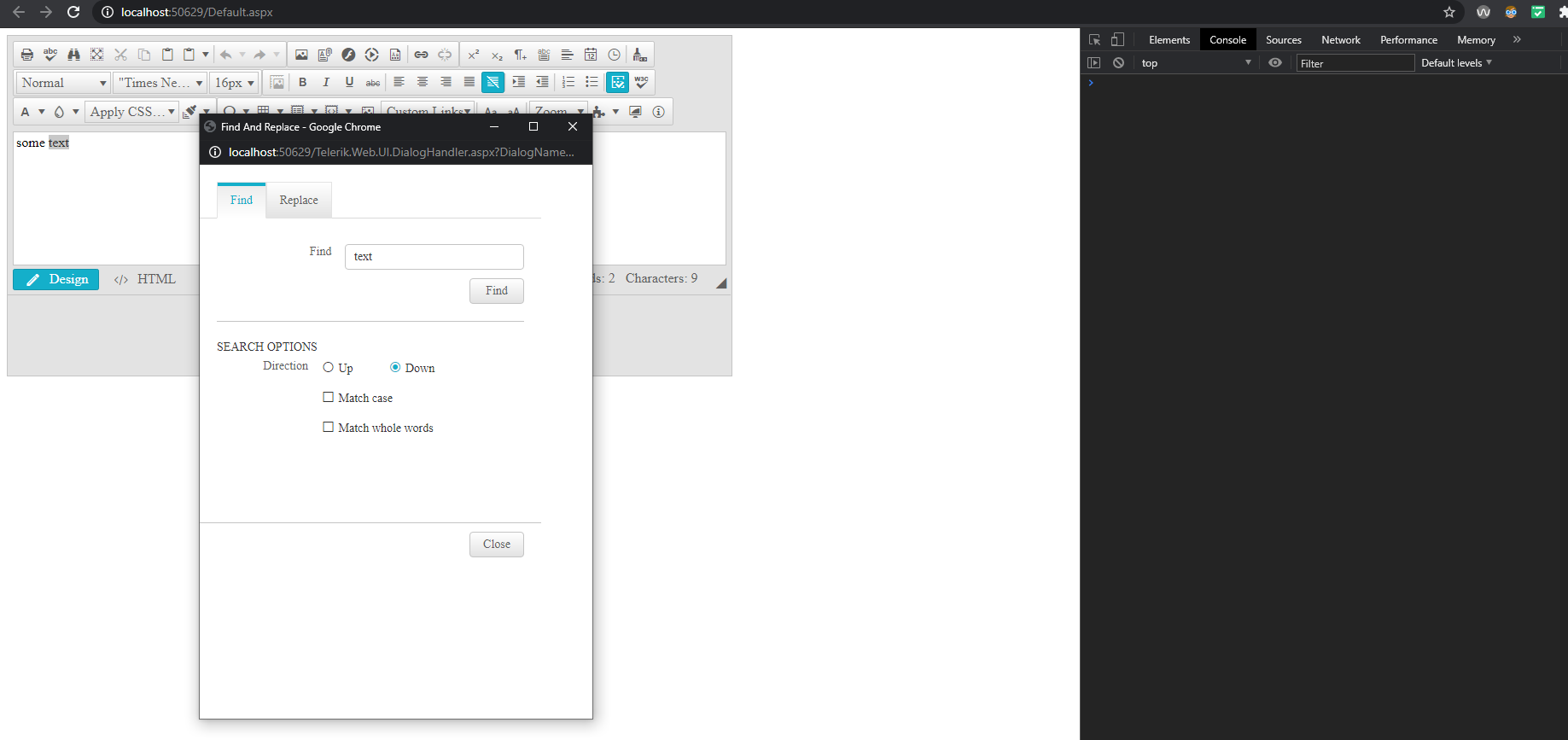Click the W3C XHTML validator icon
Viewport: 1568px width, 740px height.
(642, 82)
